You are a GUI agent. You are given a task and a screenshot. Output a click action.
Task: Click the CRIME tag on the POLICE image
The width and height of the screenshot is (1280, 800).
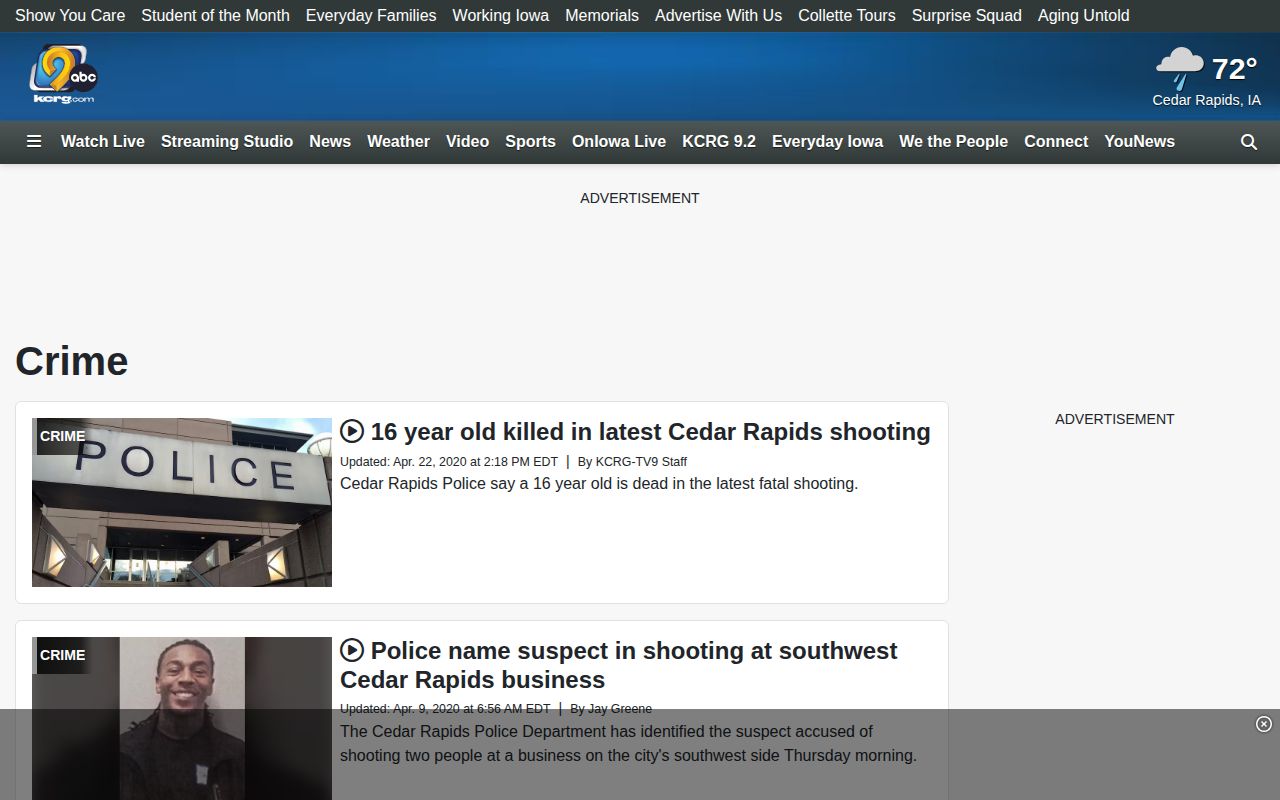click(x=62, y=436)
